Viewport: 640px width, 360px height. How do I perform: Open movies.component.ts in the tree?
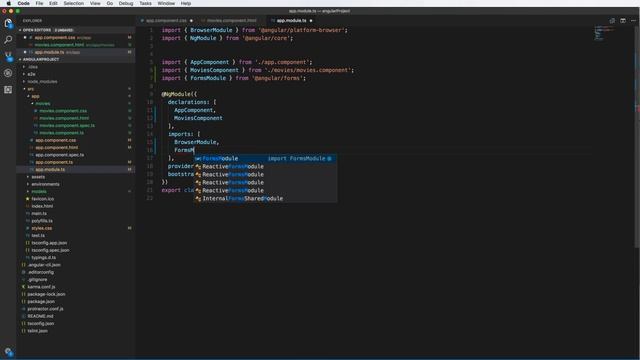pyautogui.click(x=61, y=133)
